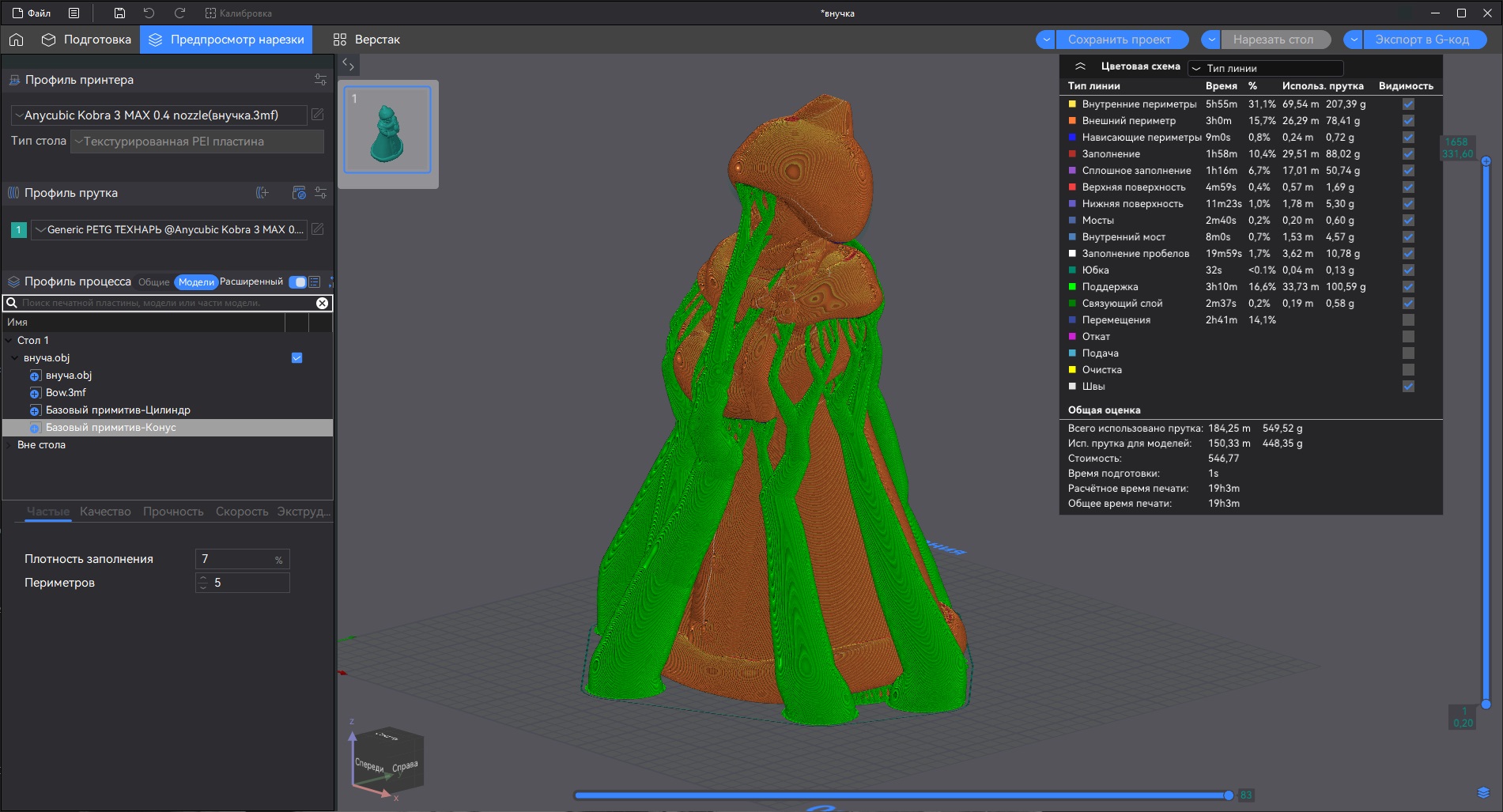Click the layers icon at bottom right
This screenshot has width=1503, height=812.
(x=1482, y=793)
